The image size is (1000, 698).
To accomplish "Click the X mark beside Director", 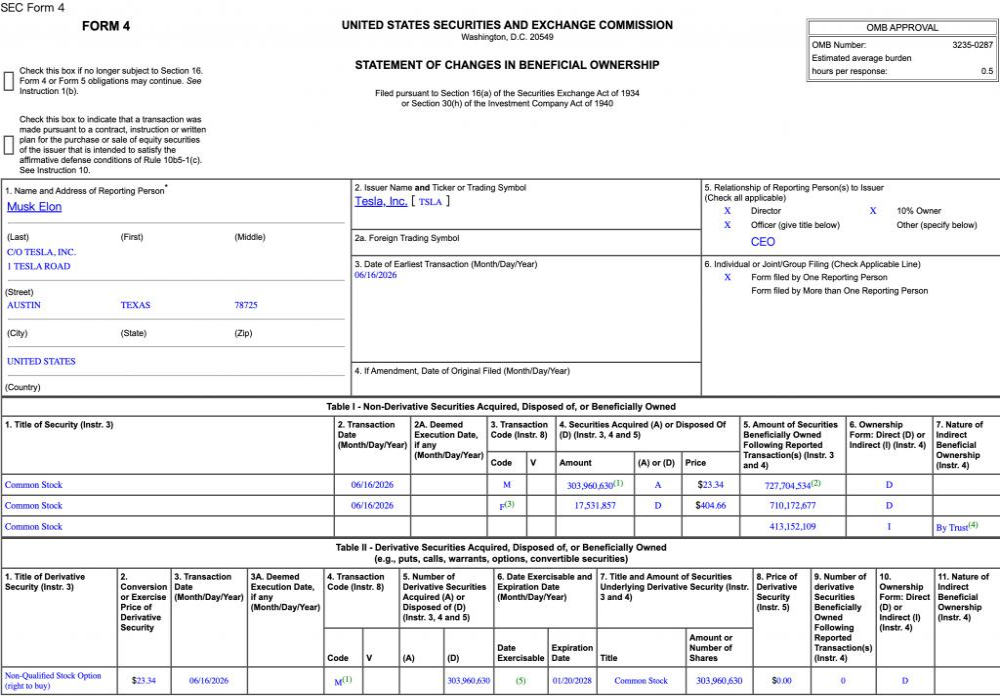I will point(727,211).
